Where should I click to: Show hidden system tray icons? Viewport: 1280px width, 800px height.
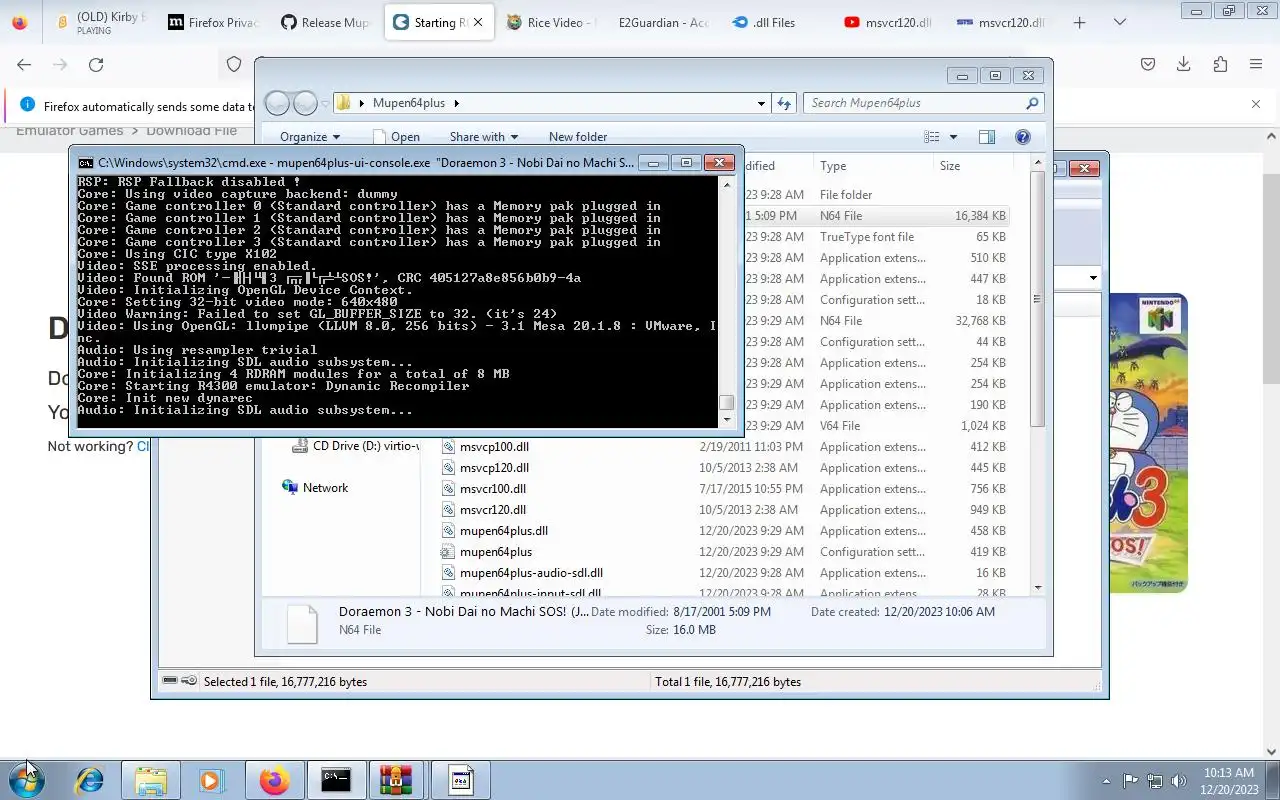[x=1106, y=781]
